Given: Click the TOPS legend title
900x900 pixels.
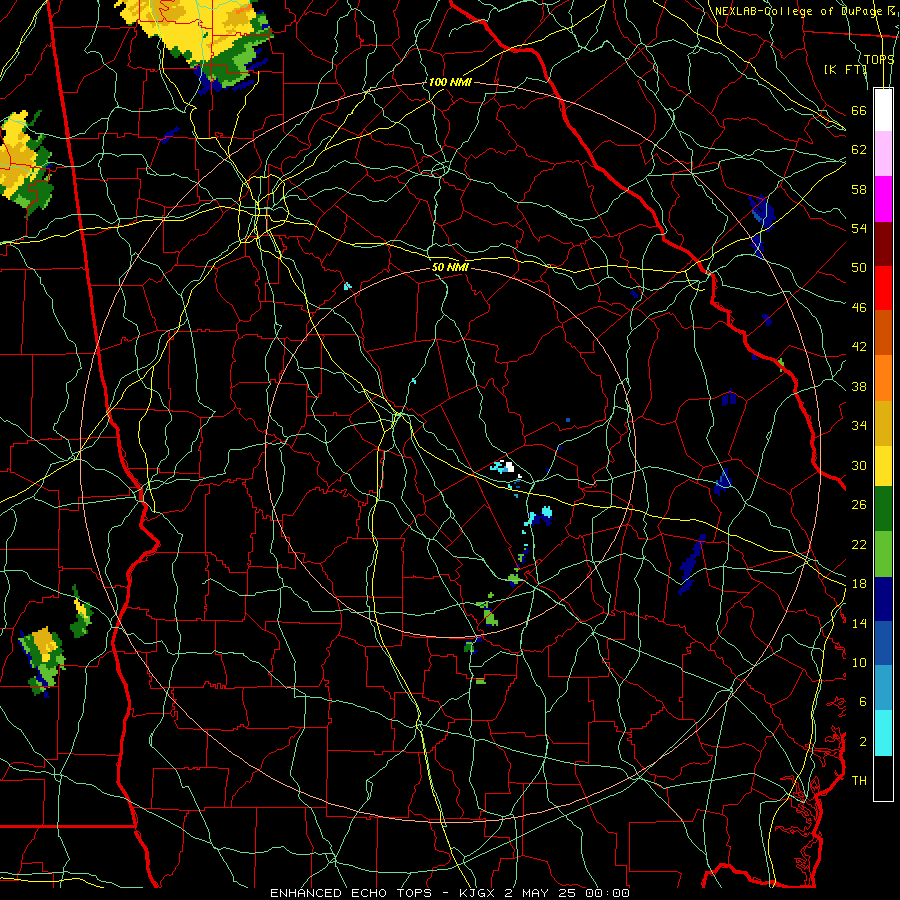Looking at the screenshot, I should 879,60.
